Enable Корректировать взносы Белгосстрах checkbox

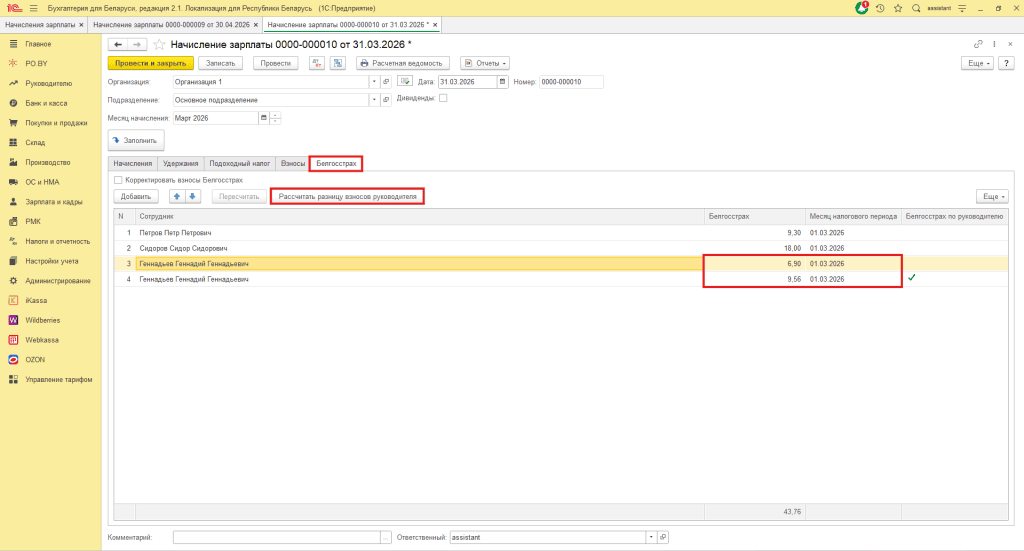118,180
